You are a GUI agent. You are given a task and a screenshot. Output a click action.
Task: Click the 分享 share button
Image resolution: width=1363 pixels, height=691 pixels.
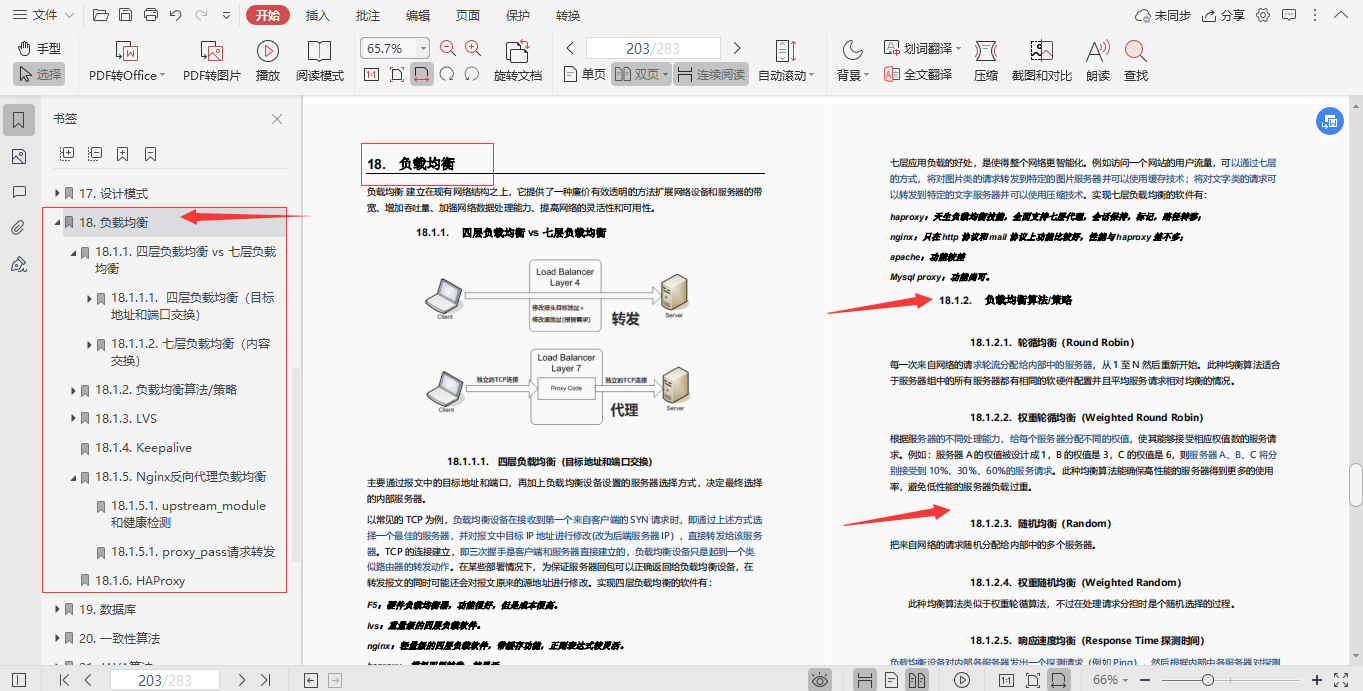click(x=1223, y=15)
